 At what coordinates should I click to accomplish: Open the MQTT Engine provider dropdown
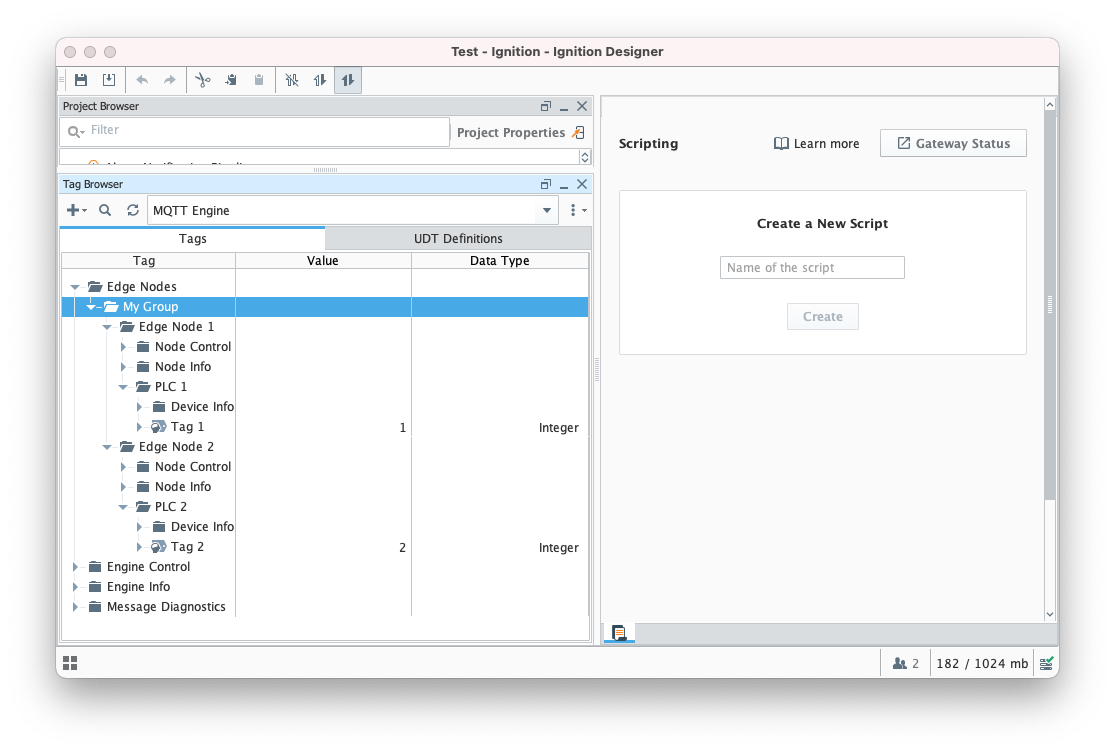(547, 210)
